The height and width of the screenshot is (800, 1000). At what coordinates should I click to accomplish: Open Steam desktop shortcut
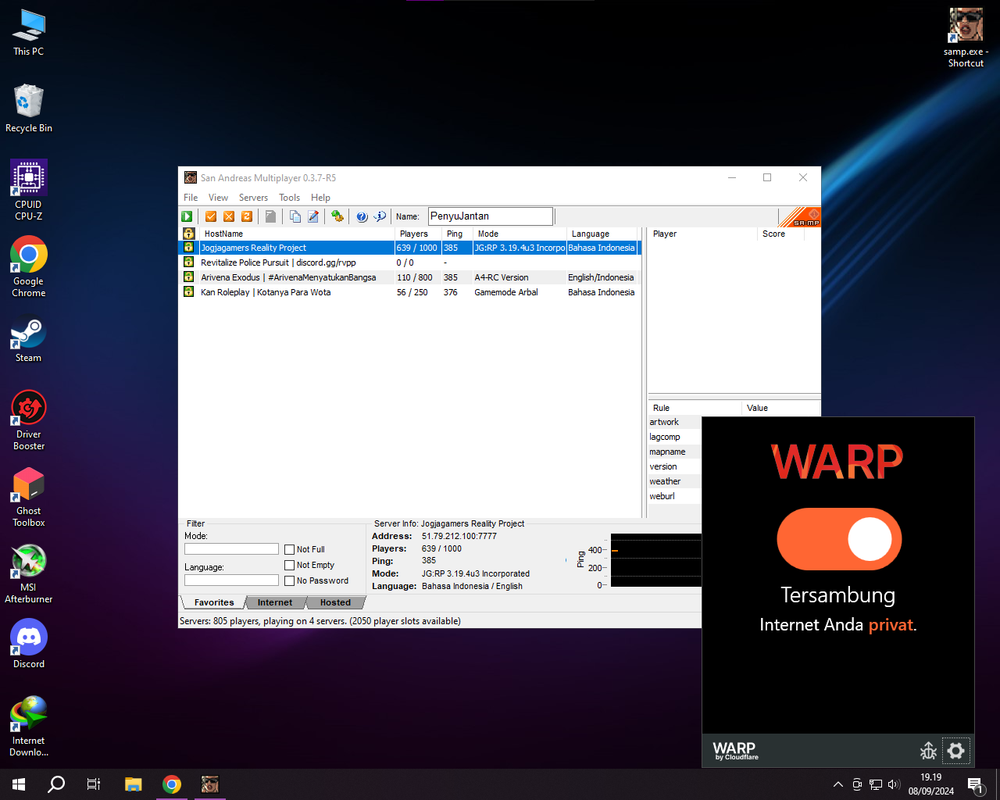[29, 341]
